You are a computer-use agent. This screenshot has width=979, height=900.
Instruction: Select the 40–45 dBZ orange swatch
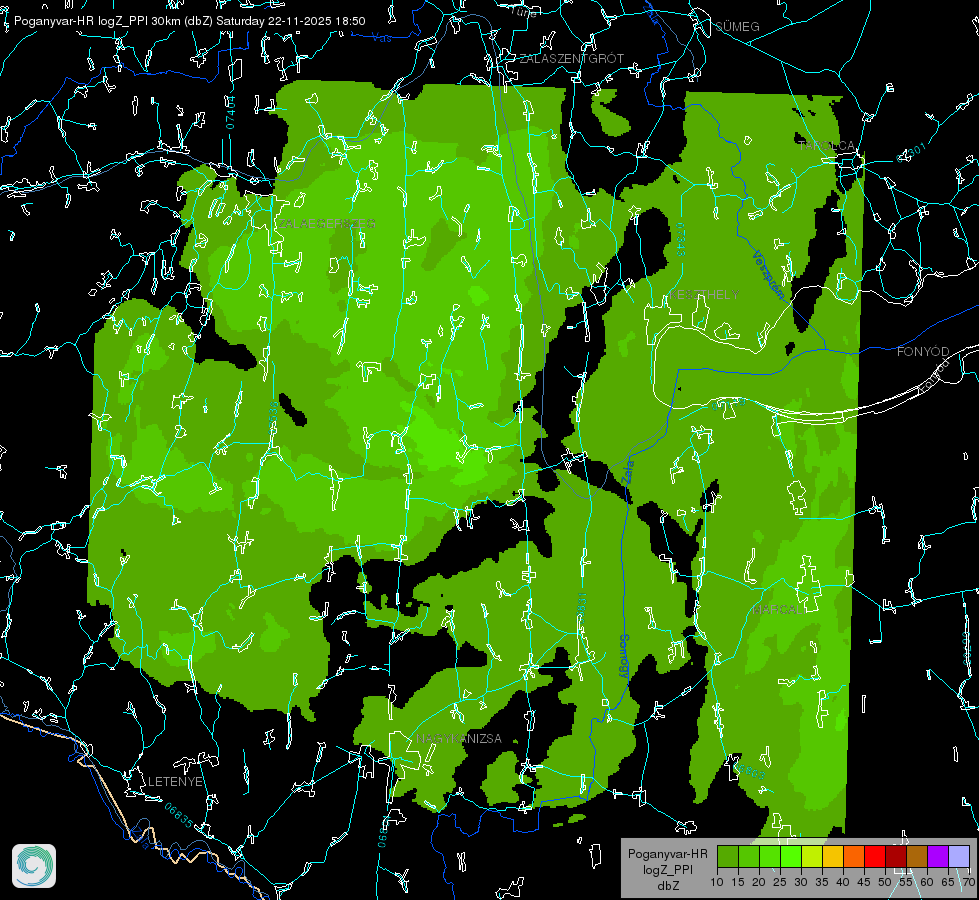tap(854, 857)
